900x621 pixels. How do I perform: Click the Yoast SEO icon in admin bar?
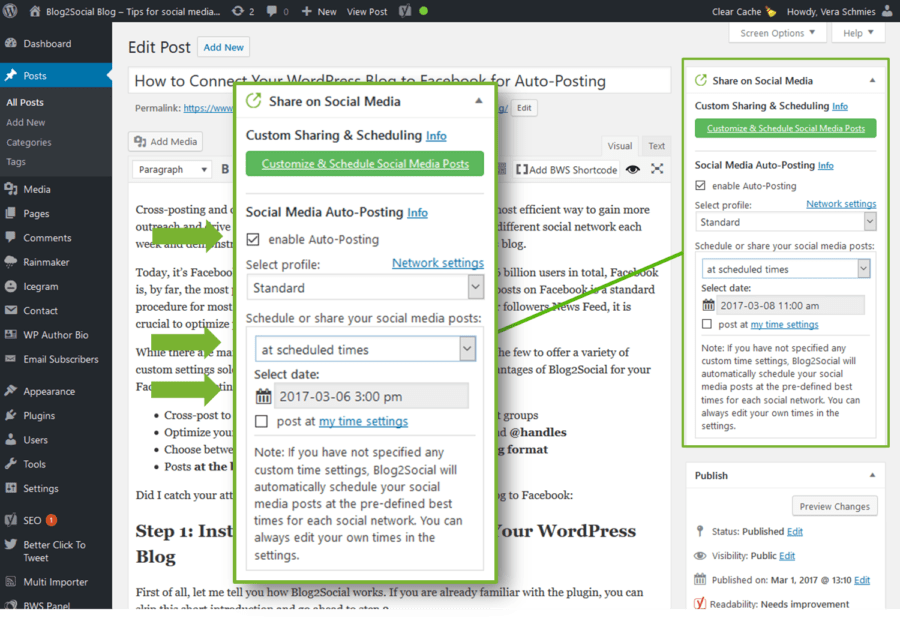click(405, 11)
